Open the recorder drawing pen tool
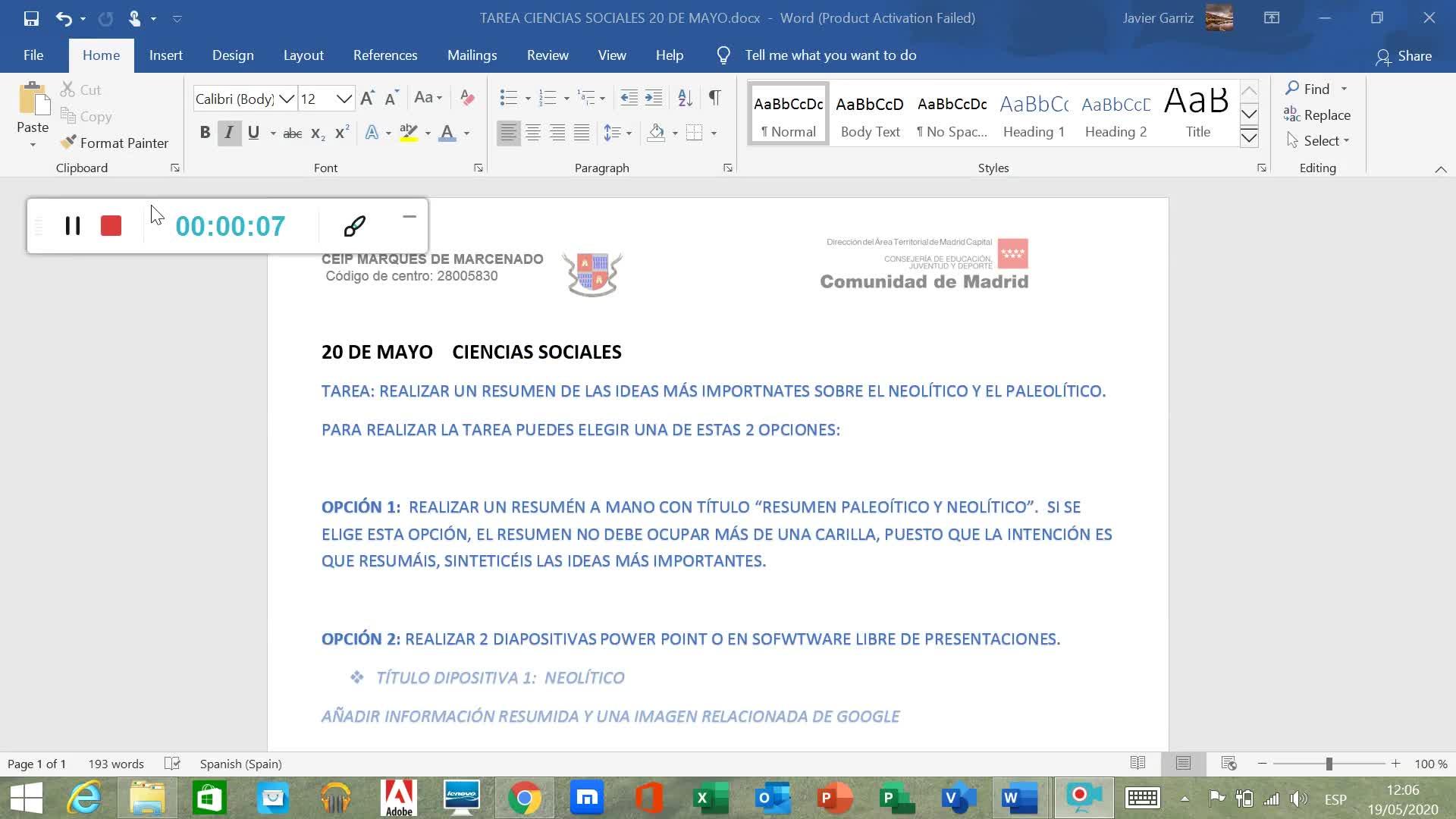 coord(354,226)
